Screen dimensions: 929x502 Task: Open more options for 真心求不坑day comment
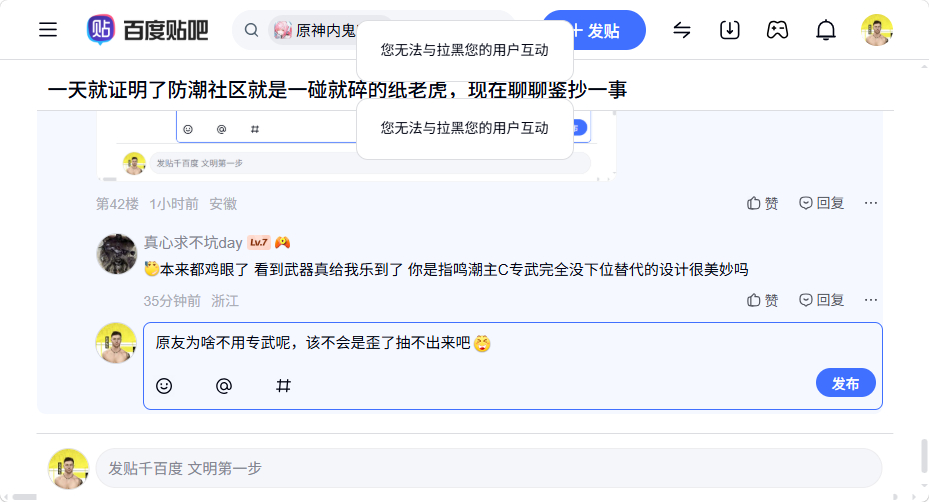point(870,300)
